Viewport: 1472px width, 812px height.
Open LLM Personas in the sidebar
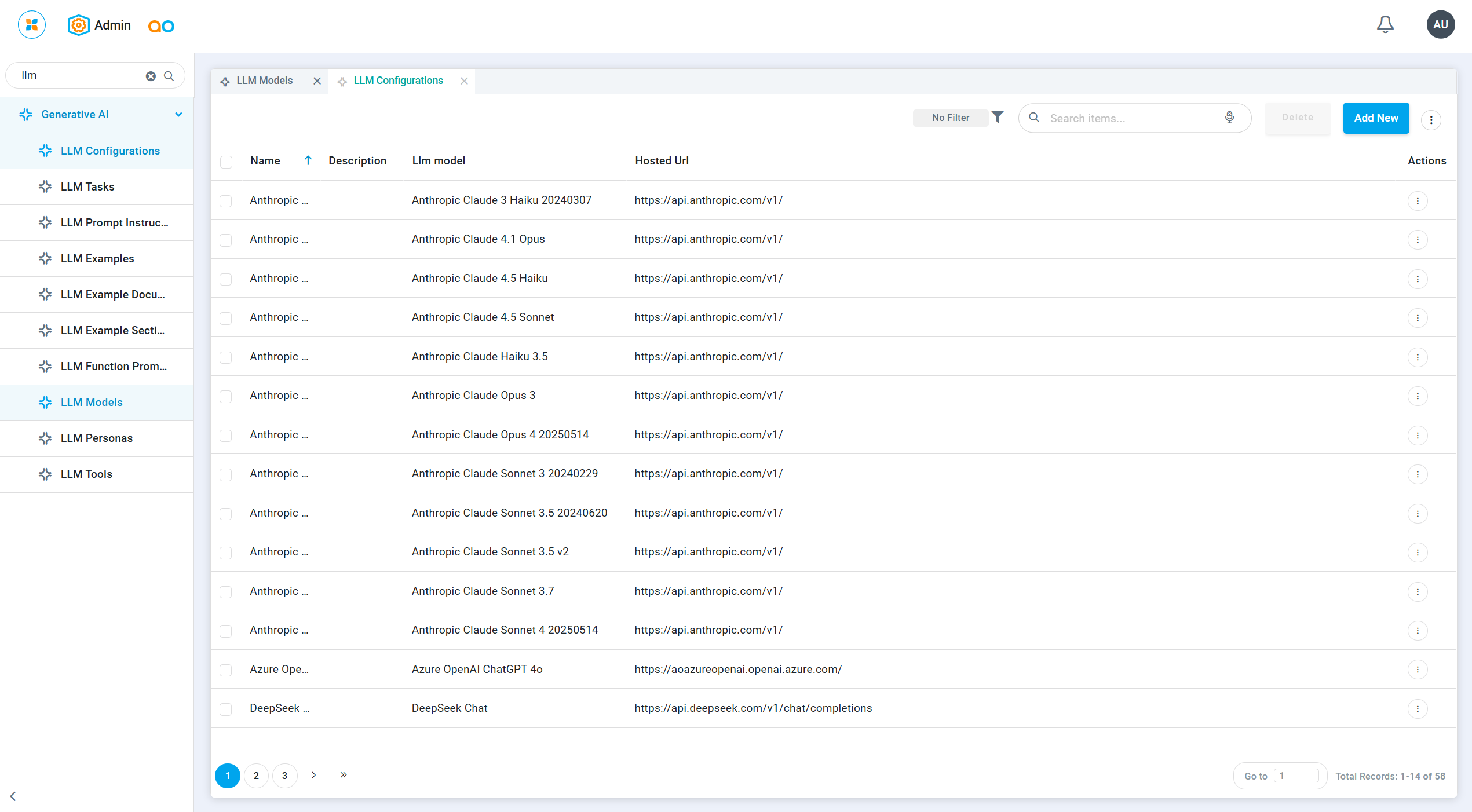97,438
